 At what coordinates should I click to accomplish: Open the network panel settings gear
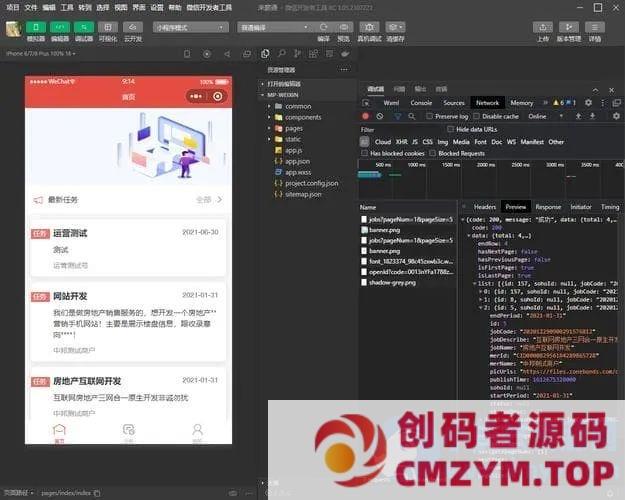coord(616,116)
